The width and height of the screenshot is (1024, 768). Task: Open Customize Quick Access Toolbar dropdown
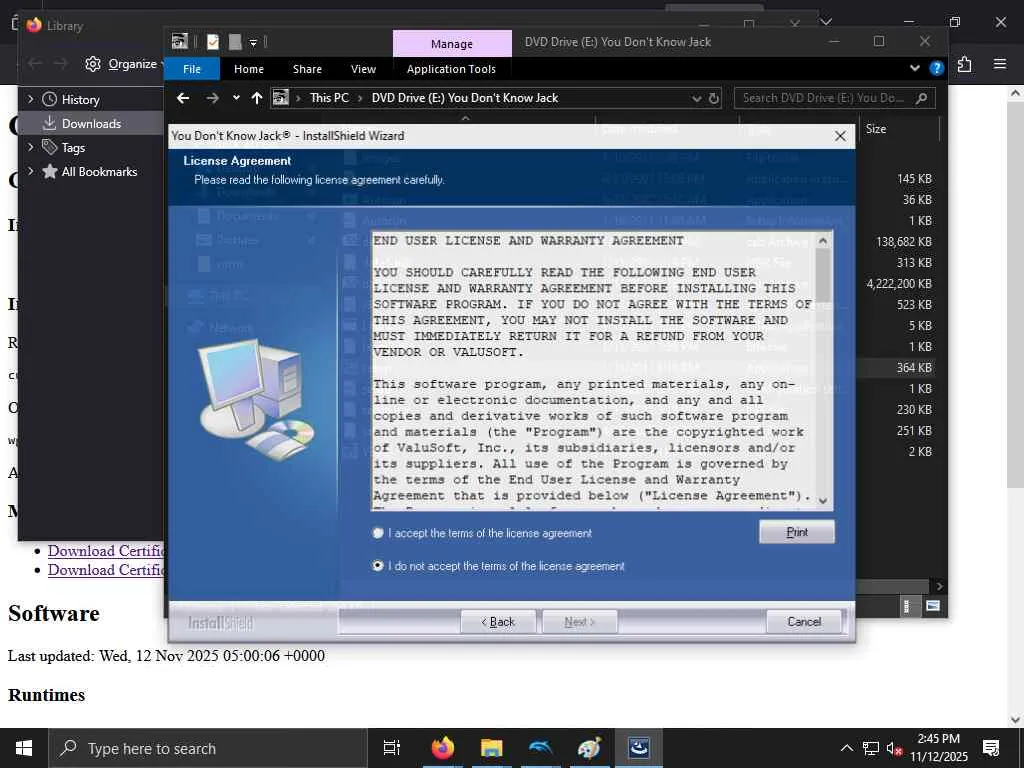[253, 42]
